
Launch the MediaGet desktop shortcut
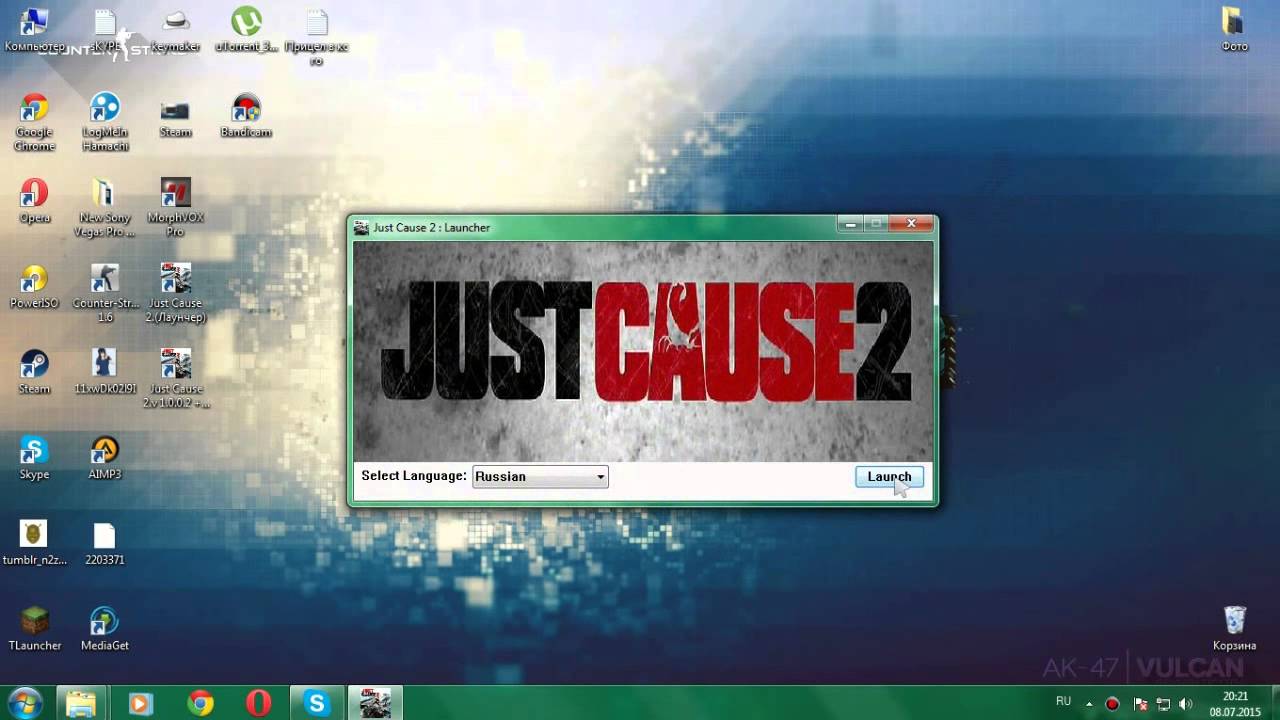click(x=104, y=629)
